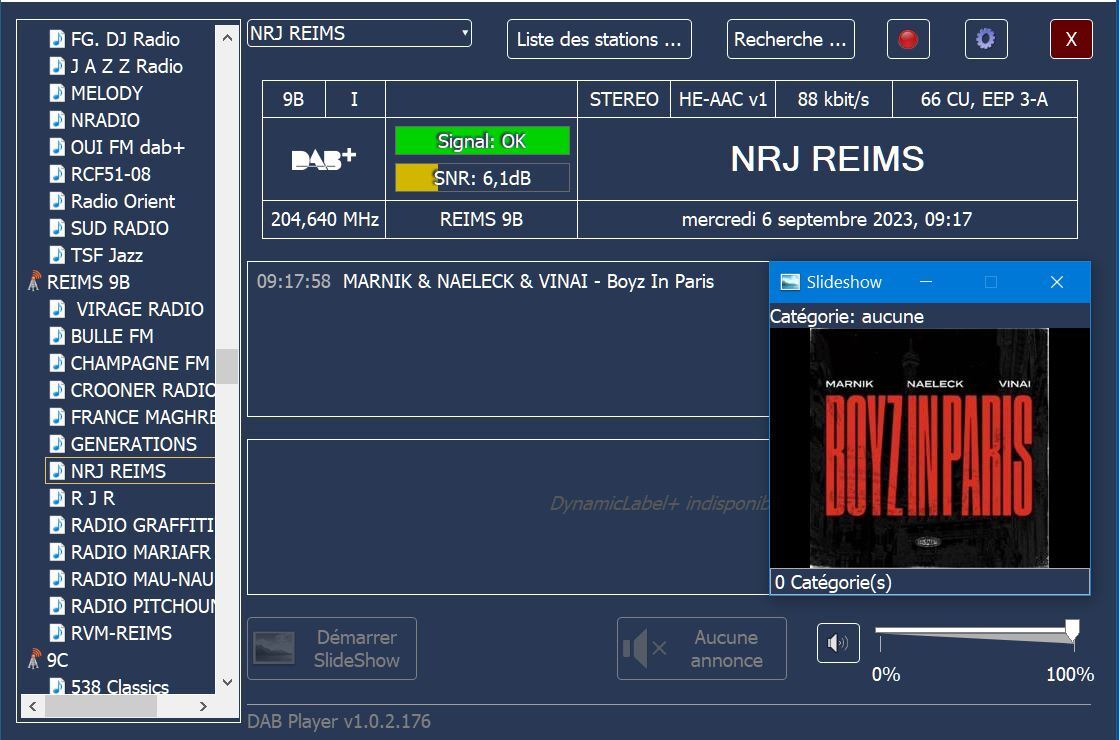Select NRADIO station
The image size is (1119, 740).
[105, 121]
